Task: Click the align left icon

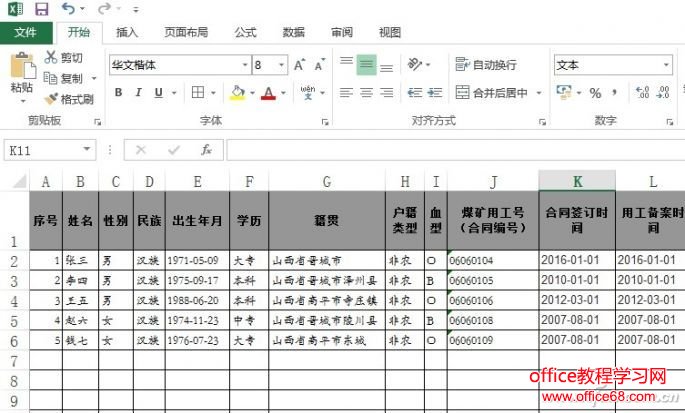Action: [x=346, y=92]
